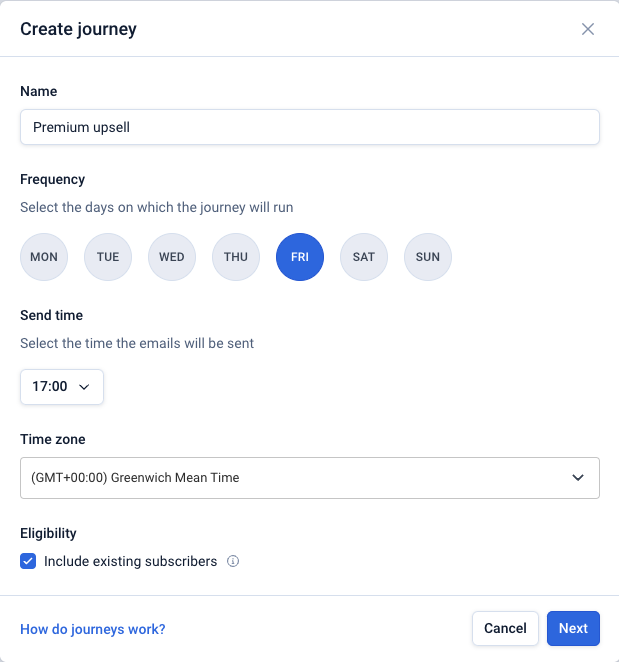
Task: Click the time zone chevron arrow
Action: pyautogui.click(x=578, y=478)
